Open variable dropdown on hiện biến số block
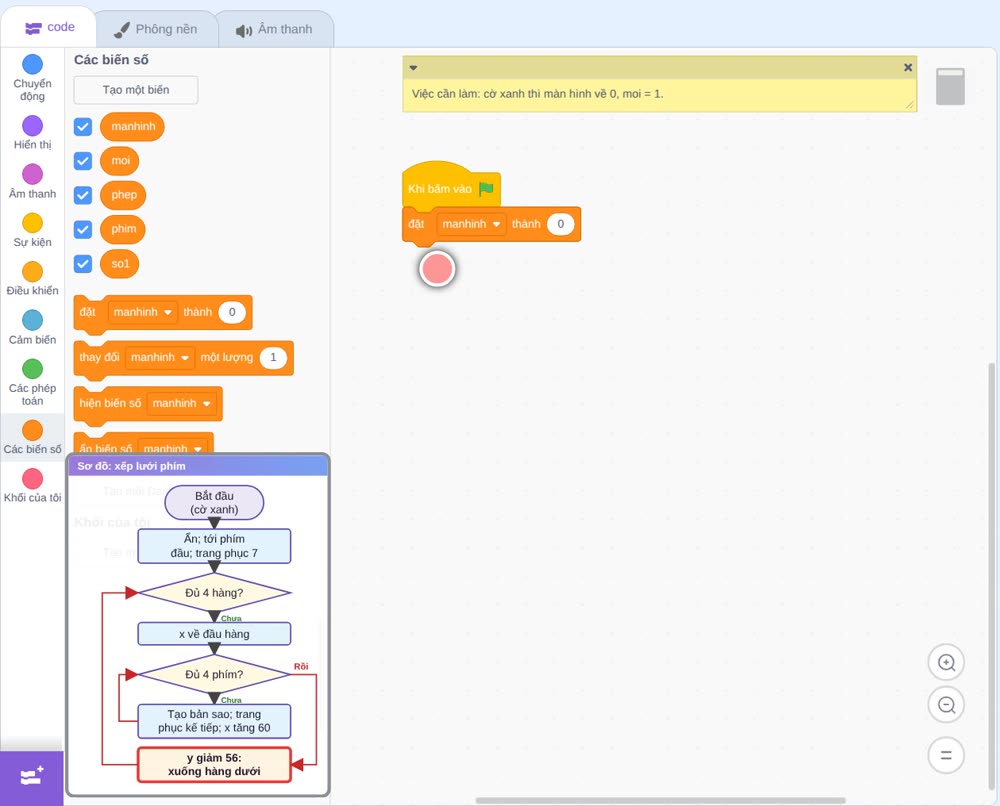The image size is (1000, 806). (182, 403)
